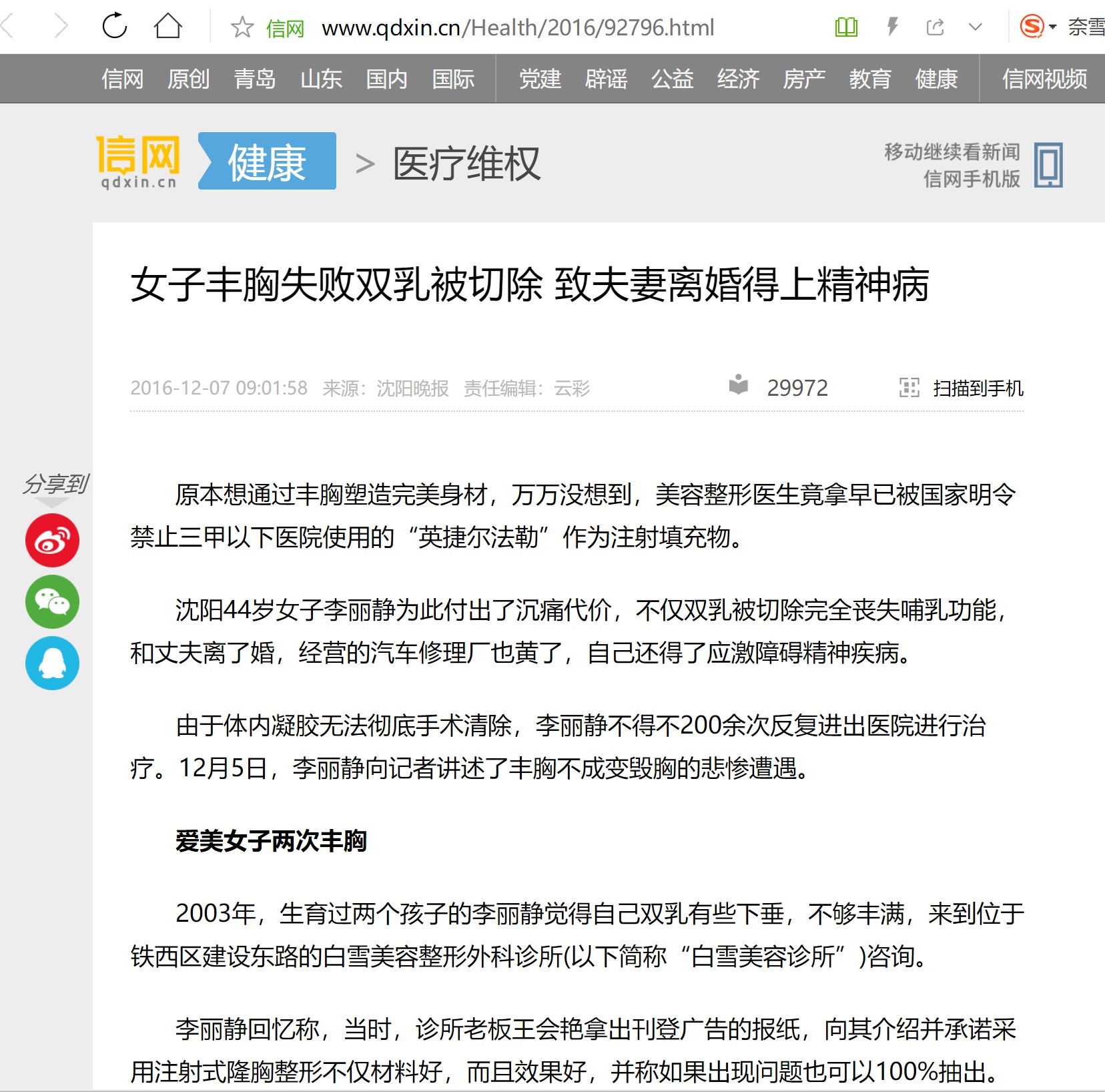Click source text 沈阳晚报
Viewport: 1105px width, 1092px height.
(x=412, y=388)
